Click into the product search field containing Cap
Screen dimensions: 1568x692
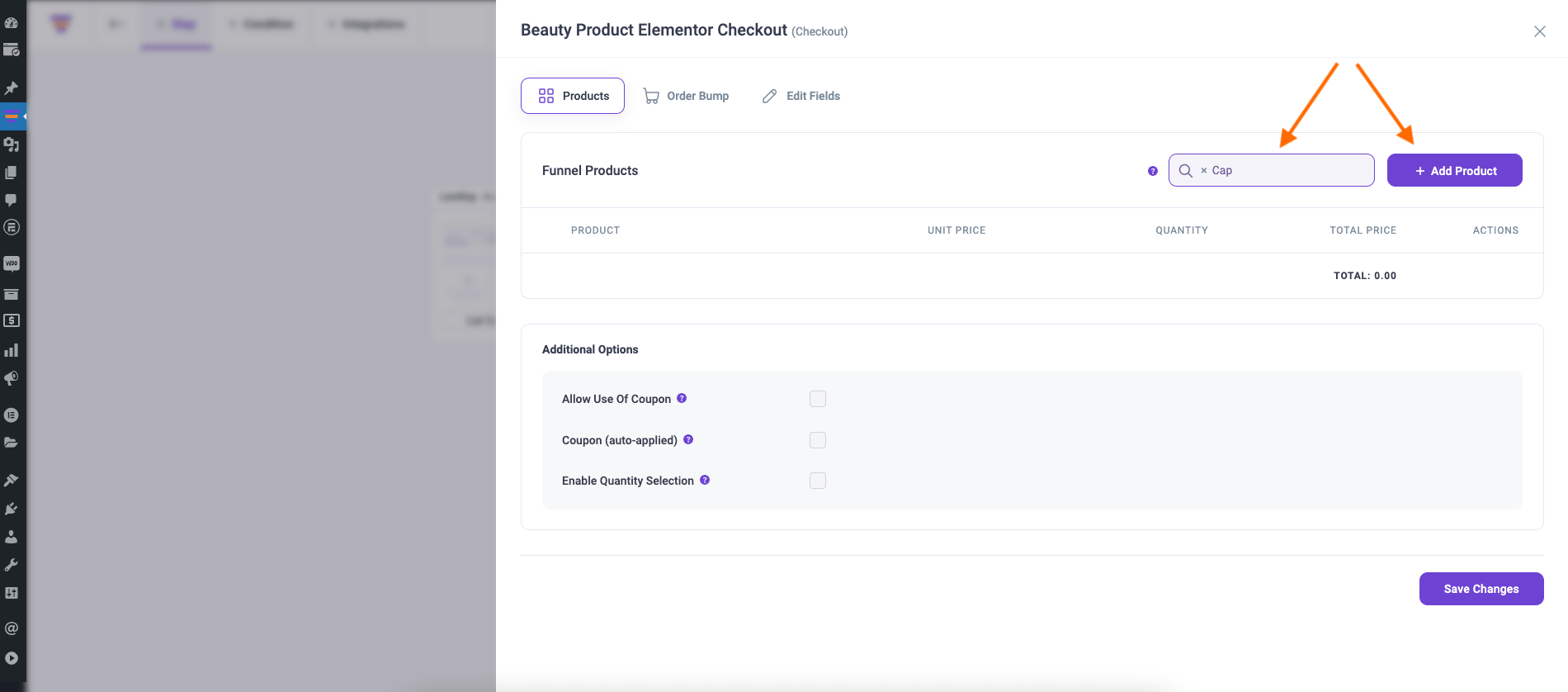1272,170
